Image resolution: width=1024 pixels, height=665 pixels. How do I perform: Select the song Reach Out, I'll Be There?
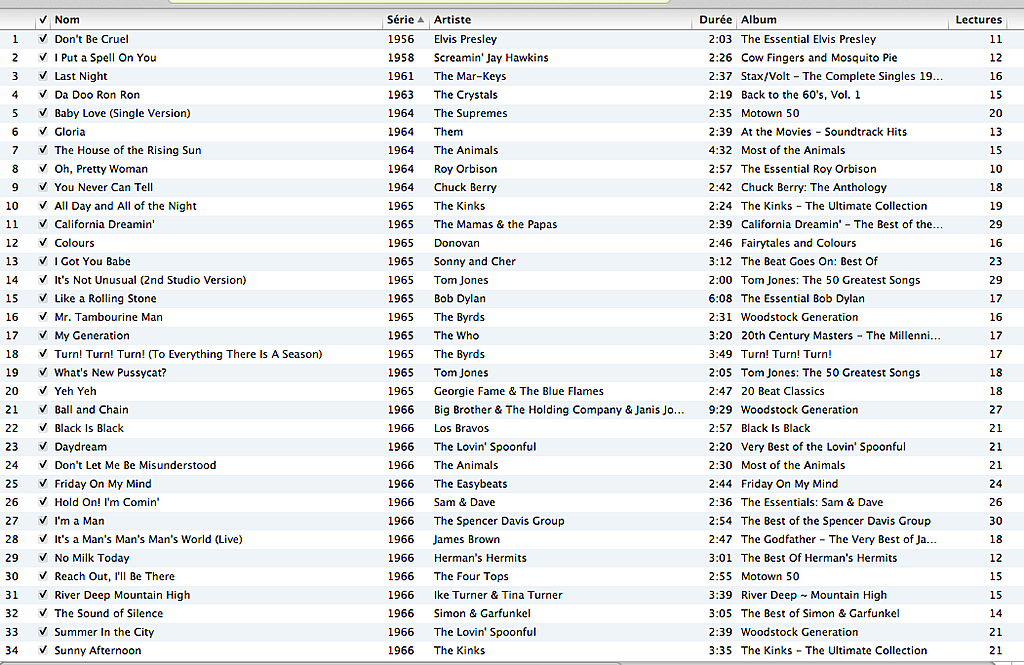pyautogui.click(x=114, y=576)
